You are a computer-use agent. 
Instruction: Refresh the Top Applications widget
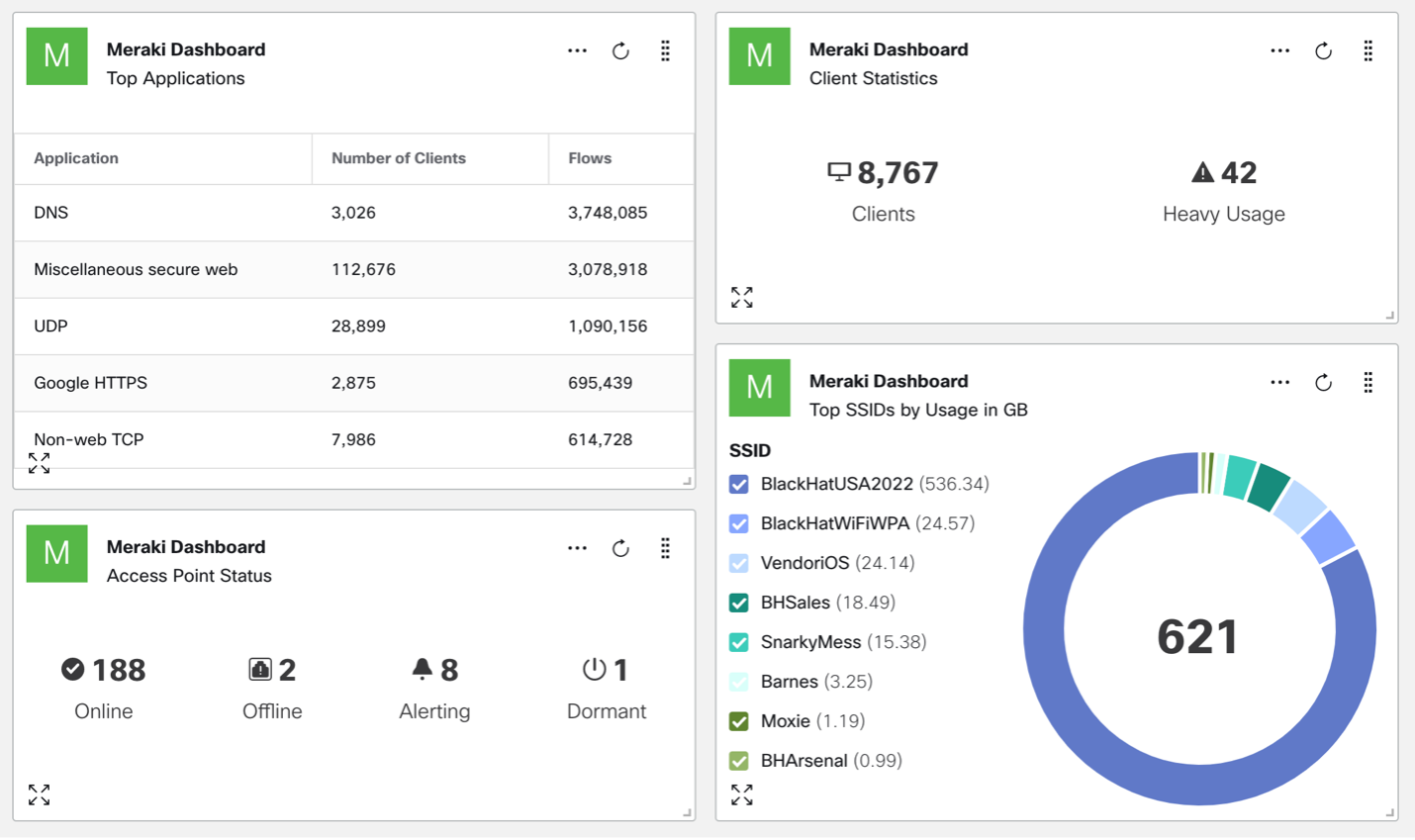[620, 51]
